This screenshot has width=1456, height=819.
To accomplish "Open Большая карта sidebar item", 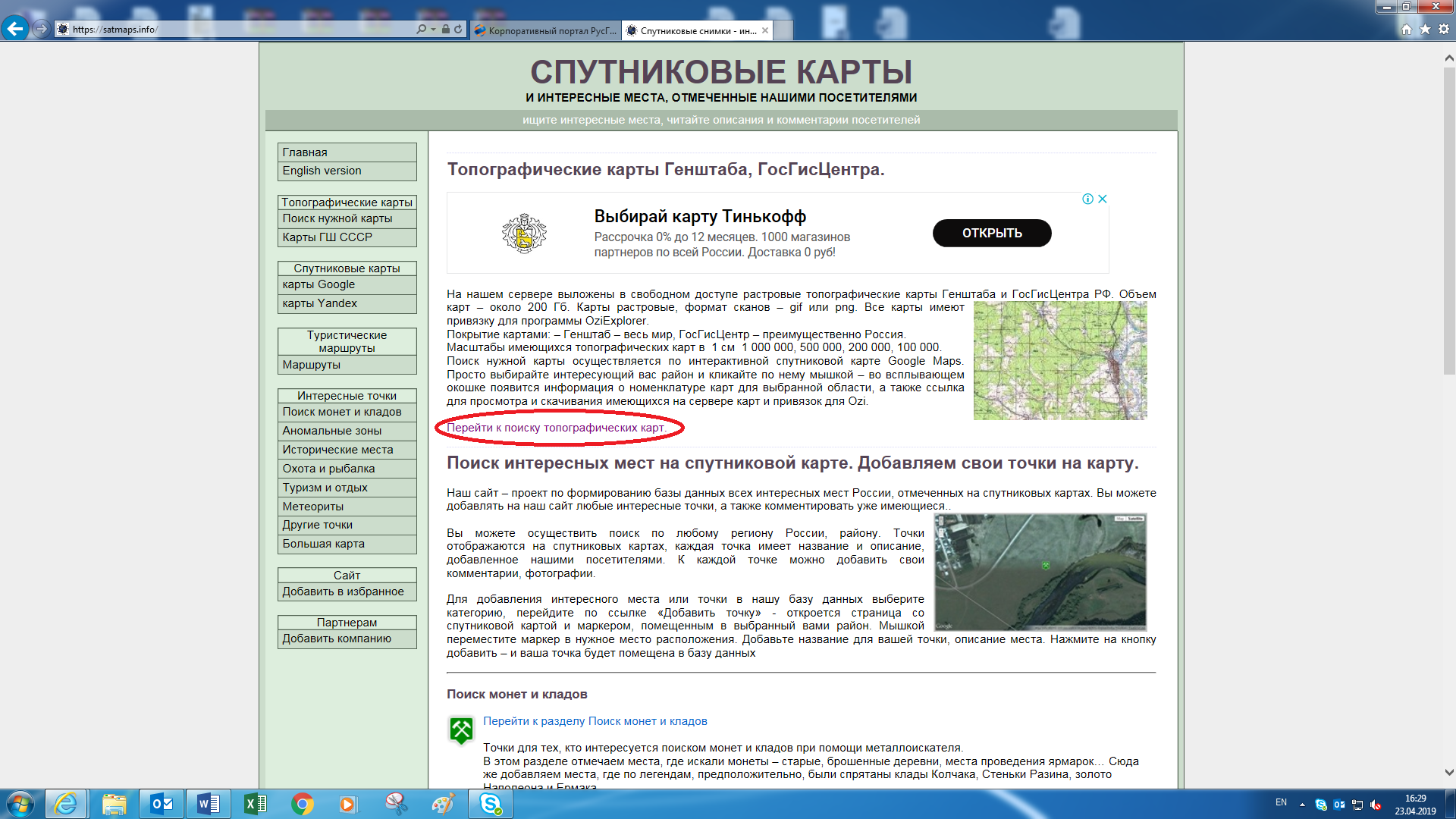I will click(347, 544).
